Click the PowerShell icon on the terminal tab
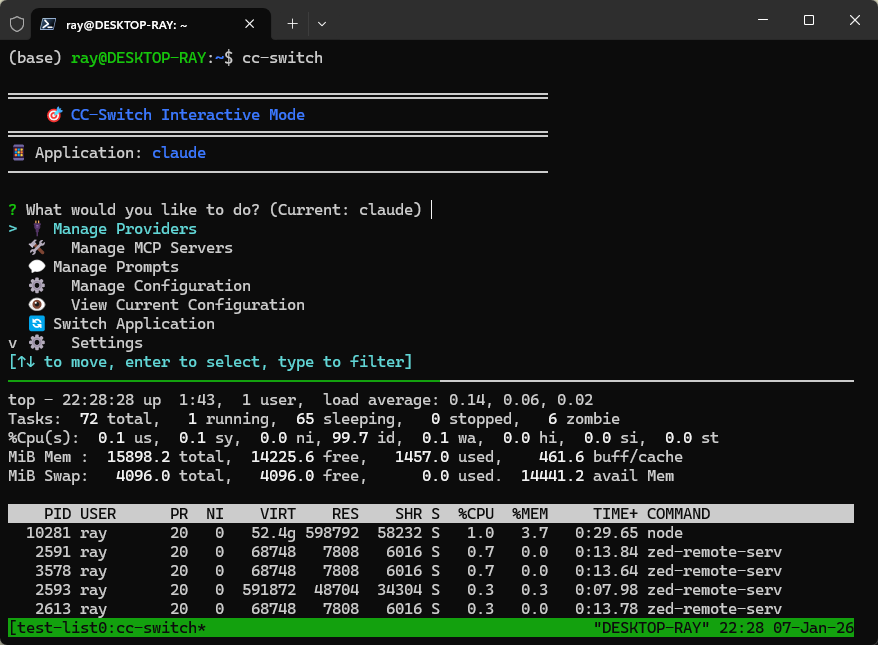 (x=48, y=22)
